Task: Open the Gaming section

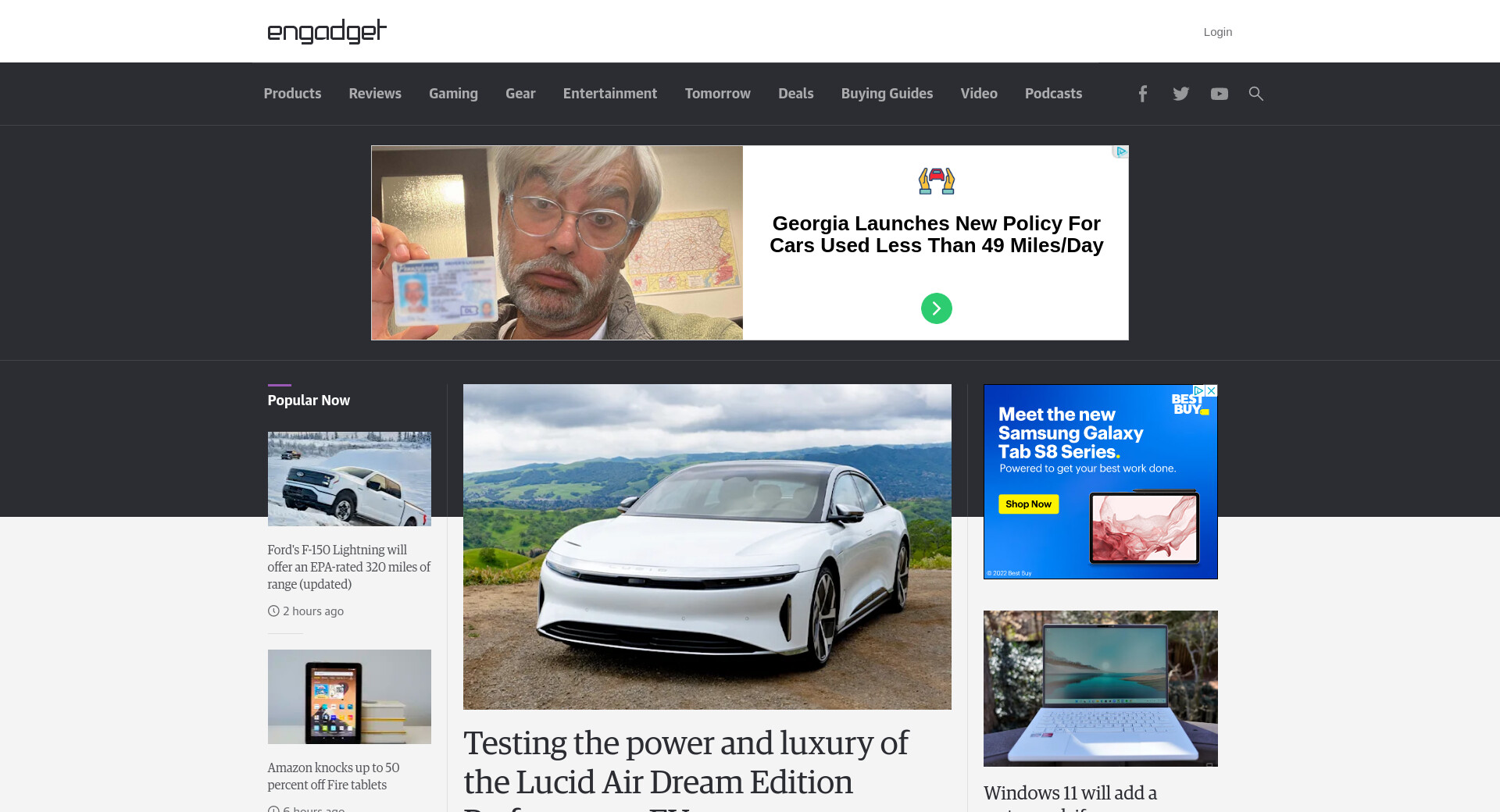Action: coord(453,94)
